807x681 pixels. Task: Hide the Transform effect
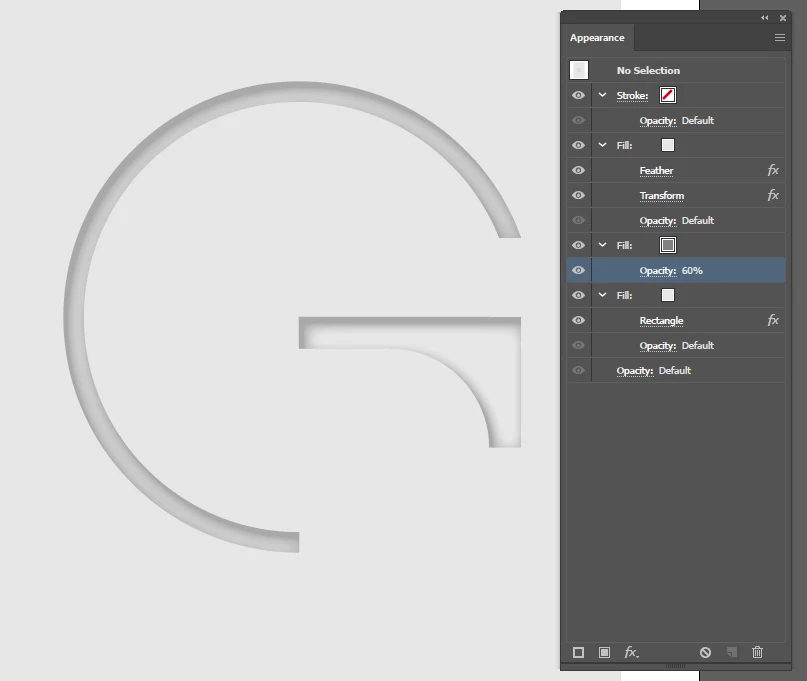(578, 195)
